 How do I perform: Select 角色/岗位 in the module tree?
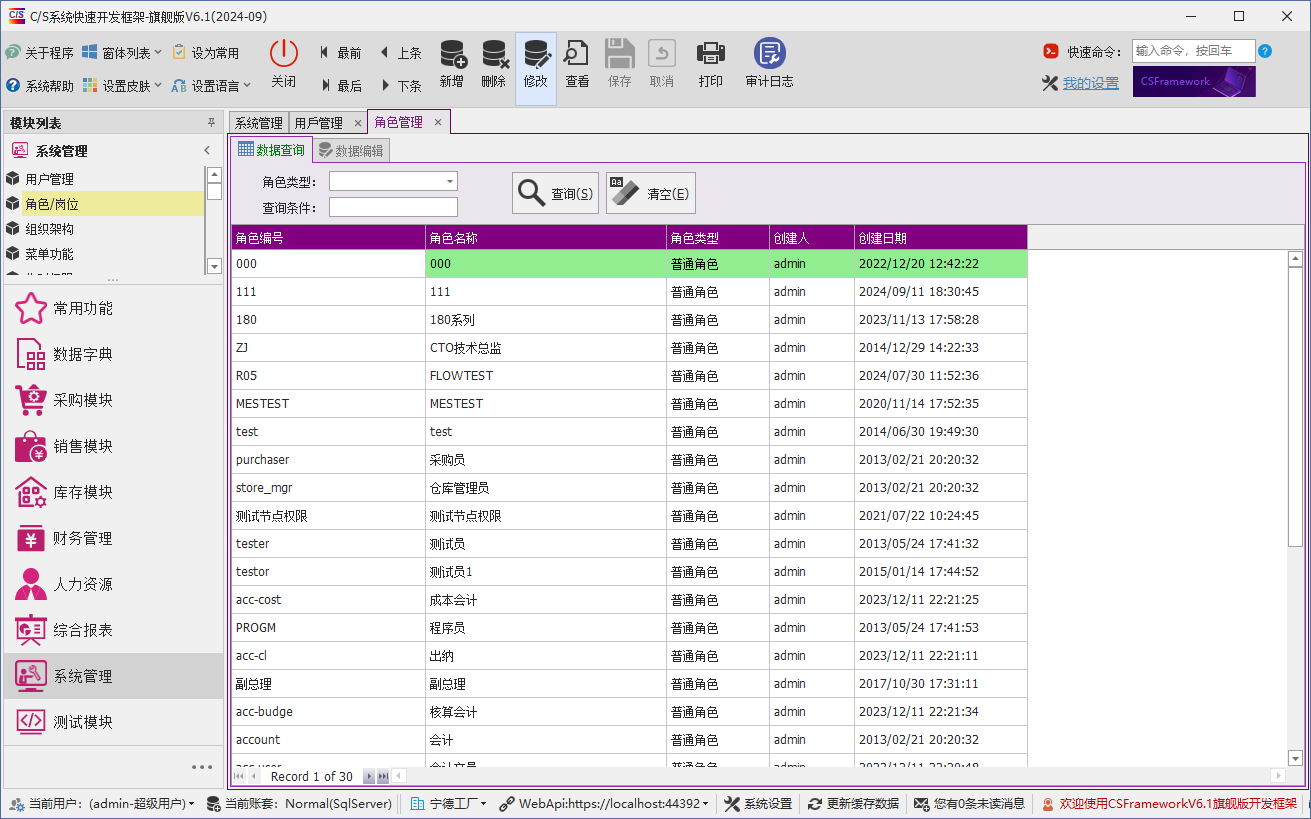104,204
